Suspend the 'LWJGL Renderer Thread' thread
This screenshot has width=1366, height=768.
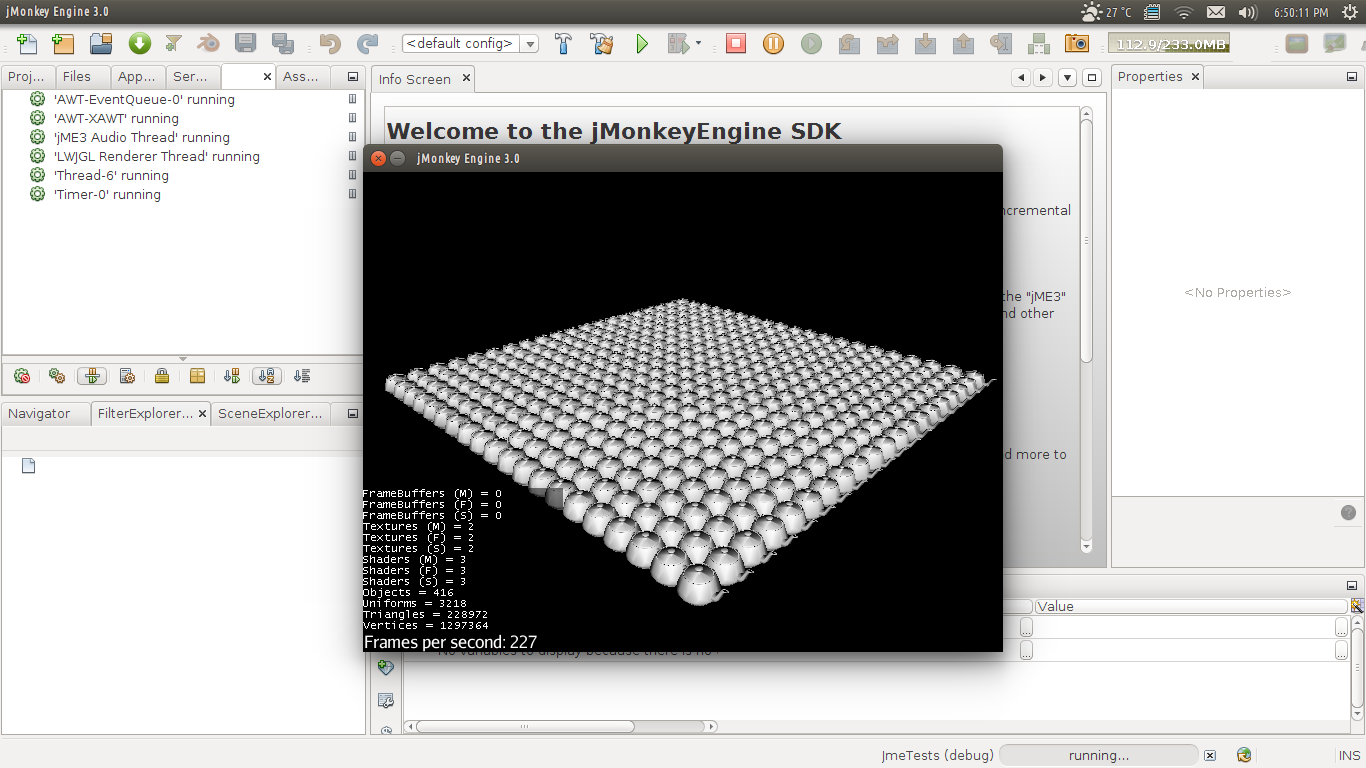352,156
